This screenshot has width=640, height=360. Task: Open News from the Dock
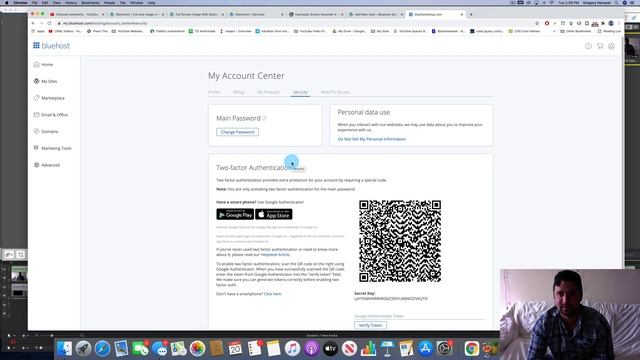click(x=349, y=349)
